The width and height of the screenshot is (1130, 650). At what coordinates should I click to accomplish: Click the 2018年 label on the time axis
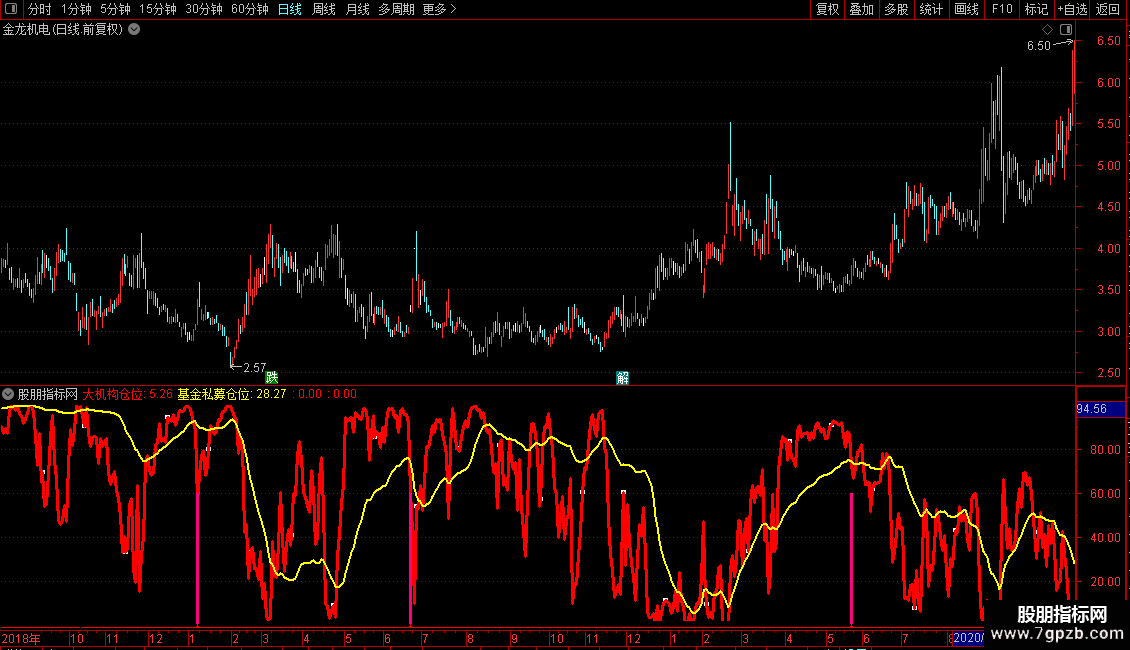(21, 638)
